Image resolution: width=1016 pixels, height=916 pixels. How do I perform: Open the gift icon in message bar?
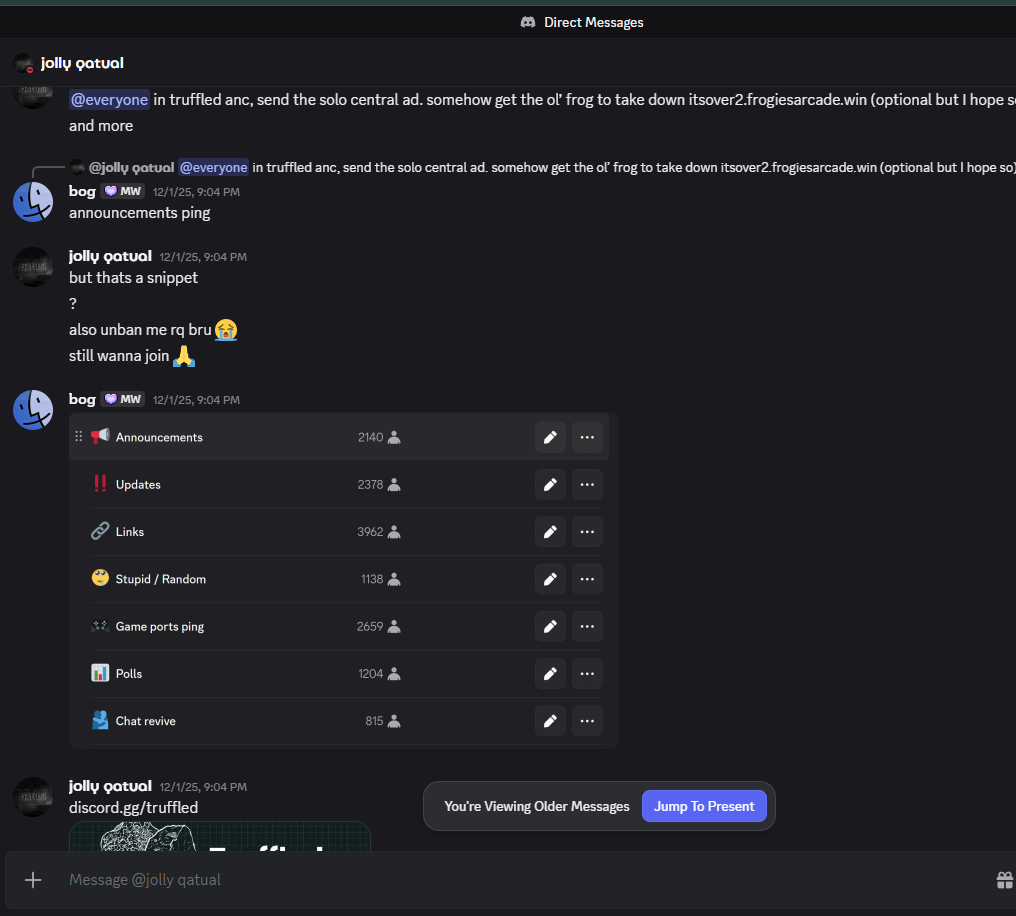tap(1004, 880)
